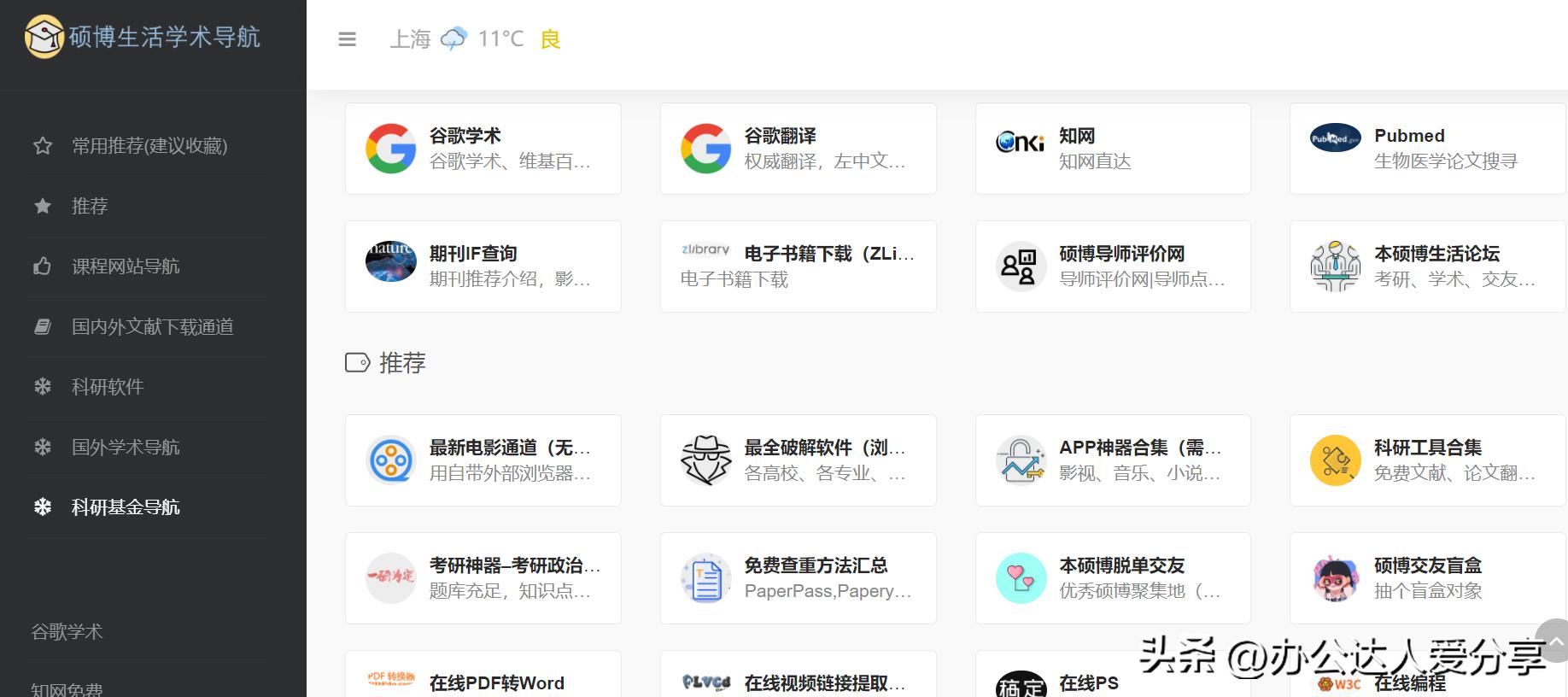1568x697 pixels.
Task: Open 在线PDF转Word card title
Action: click(x=497, y=683)
